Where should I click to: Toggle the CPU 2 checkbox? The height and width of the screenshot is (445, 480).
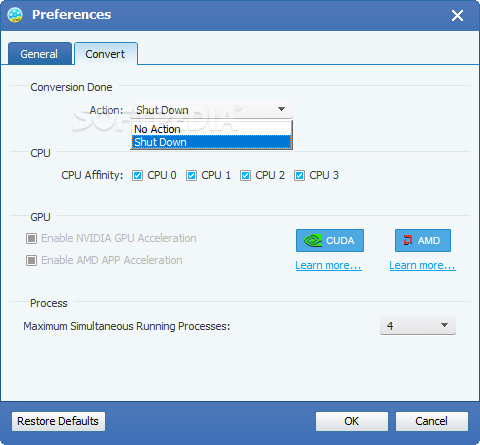pyautogui.click(x=245, y=175)
